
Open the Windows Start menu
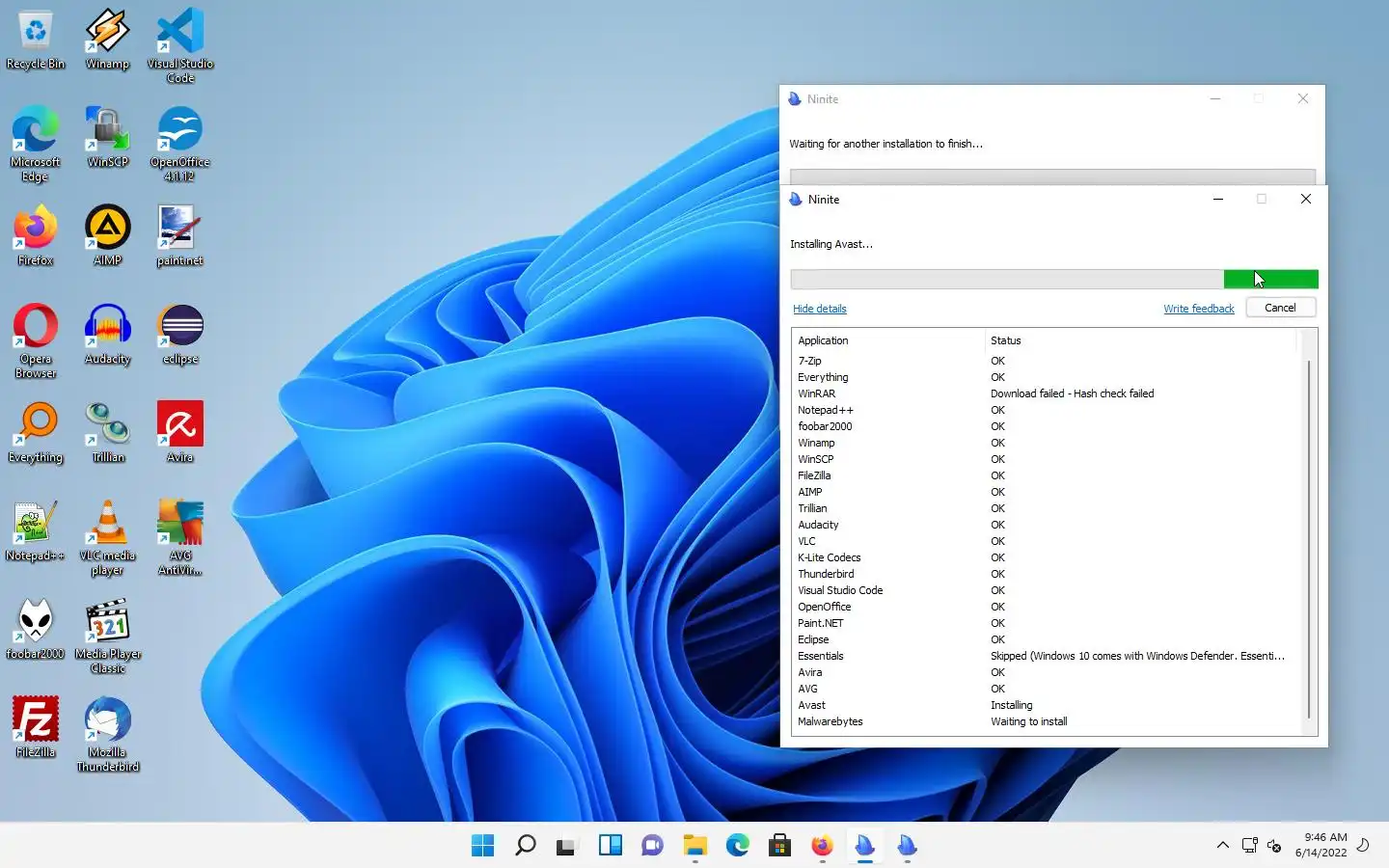[482, 846]
